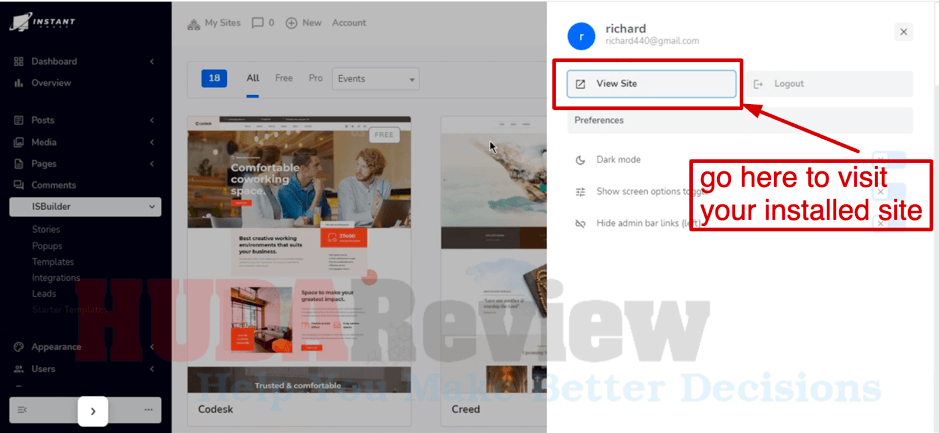Image resolution: width=939 pixels, height=433 pixels.
Task: Click the Dark mode moon icon
Action: [580, 160]
